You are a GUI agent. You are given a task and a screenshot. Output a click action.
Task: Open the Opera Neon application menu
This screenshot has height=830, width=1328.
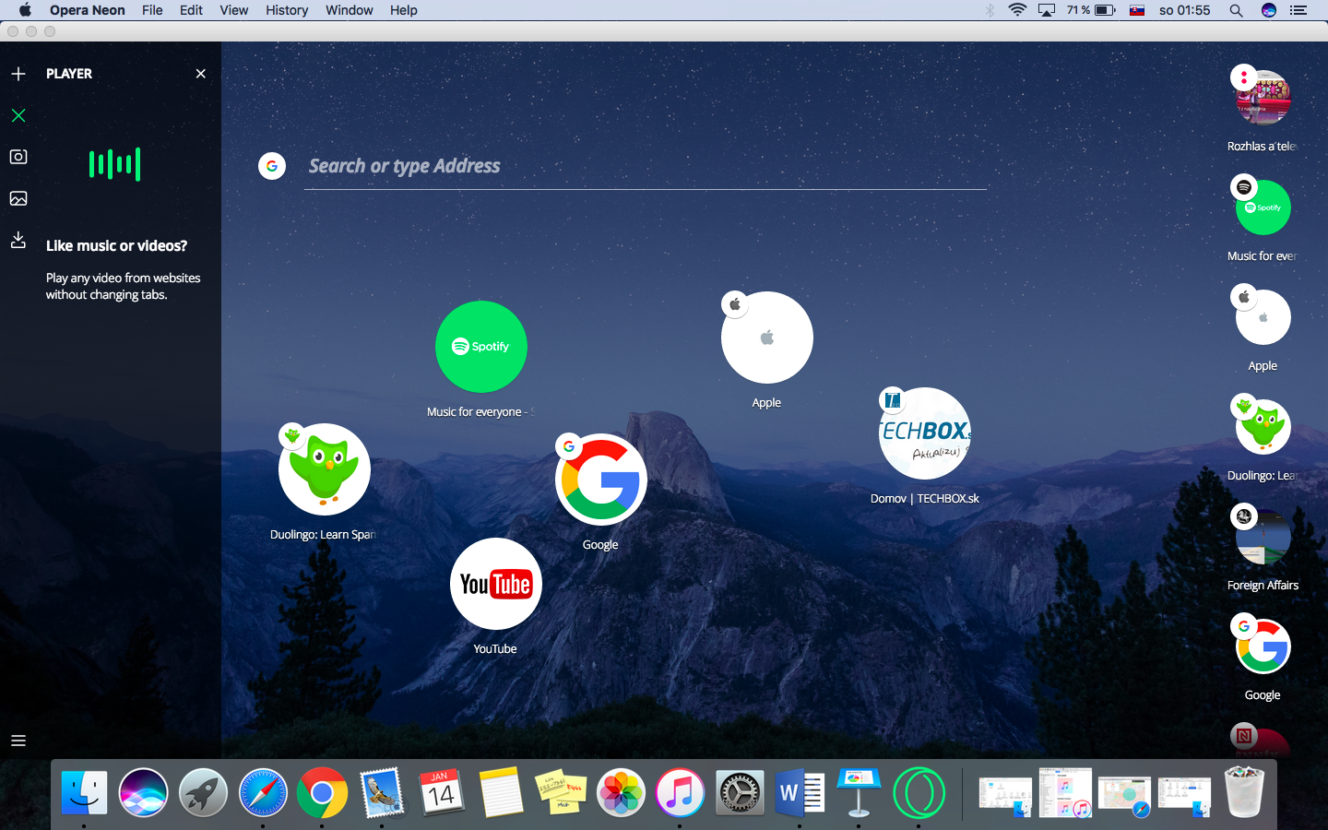click(87, 10)
